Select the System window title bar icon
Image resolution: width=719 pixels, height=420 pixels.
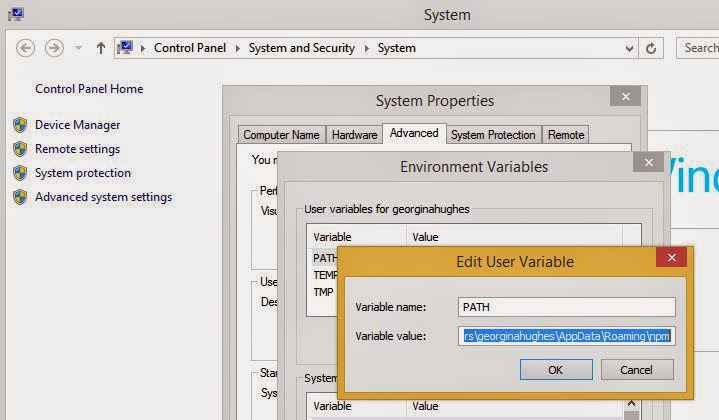[x=16, y=14]
